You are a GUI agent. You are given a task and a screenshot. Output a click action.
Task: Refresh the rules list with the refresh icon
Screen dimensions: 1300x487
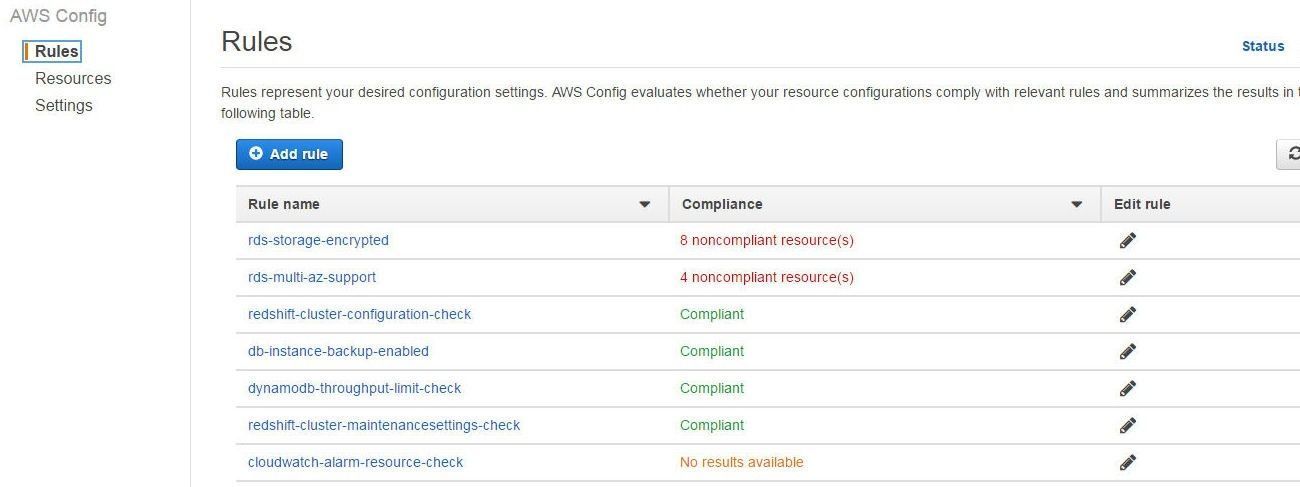[1290, 154]
